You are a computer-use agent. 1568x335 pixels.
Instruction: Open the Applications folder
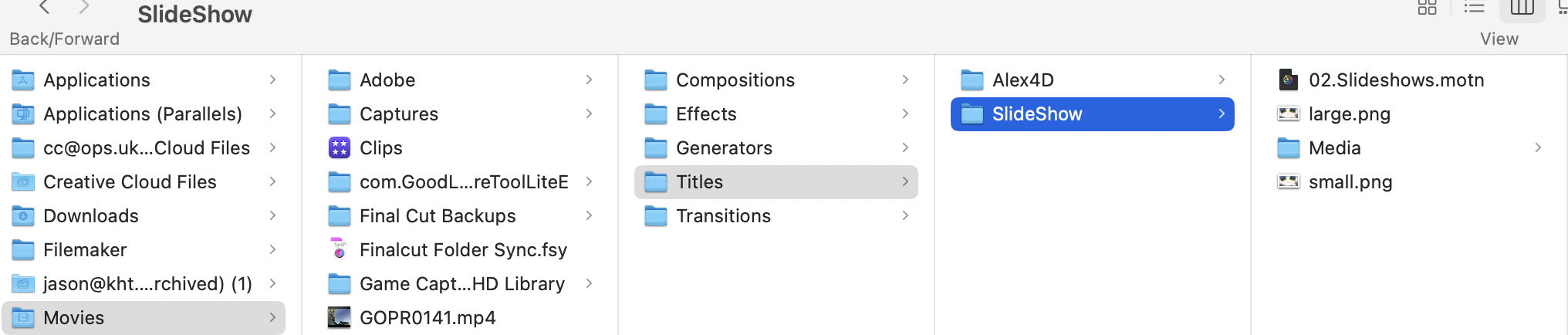96,80
